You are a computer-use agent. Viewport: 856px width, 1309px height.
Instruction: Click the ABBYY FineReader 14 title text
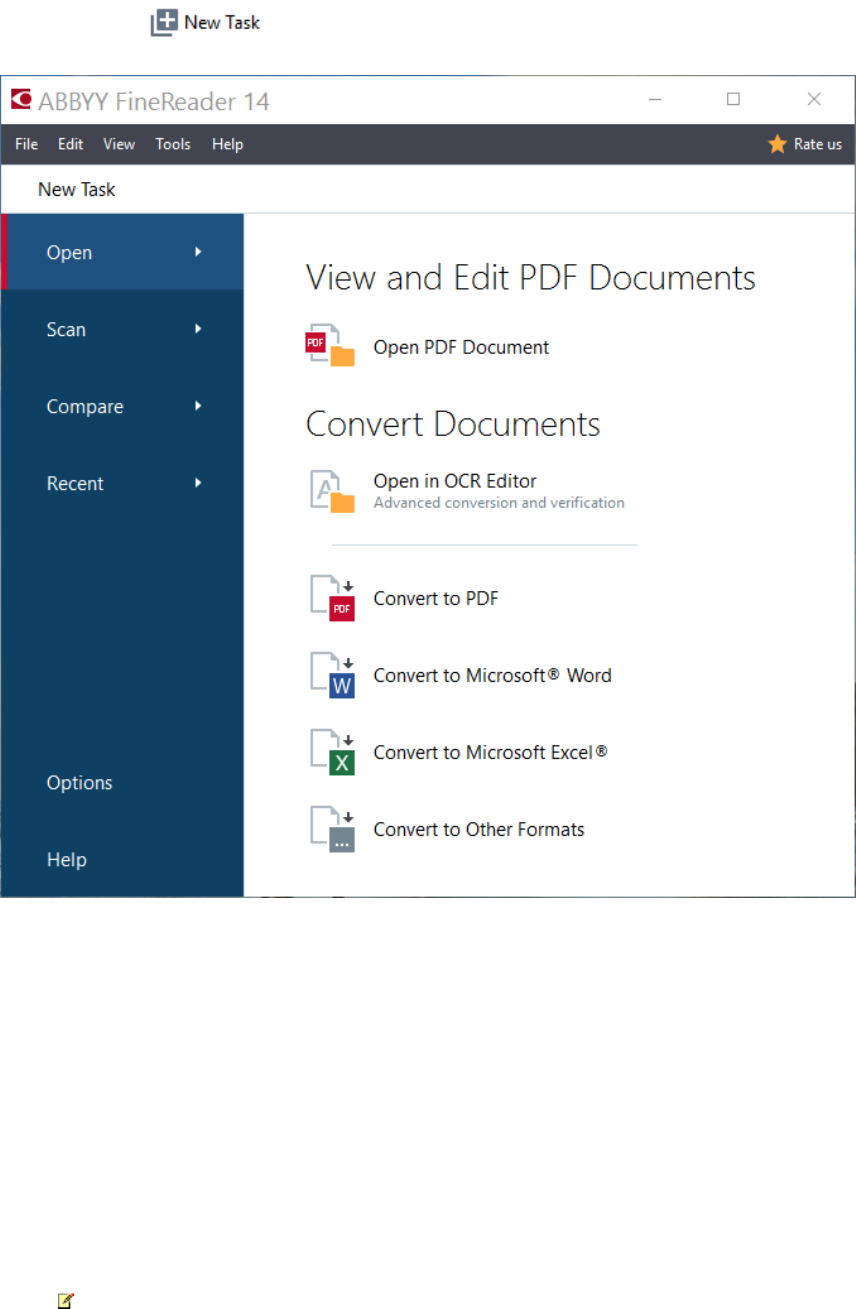point(154,101)
